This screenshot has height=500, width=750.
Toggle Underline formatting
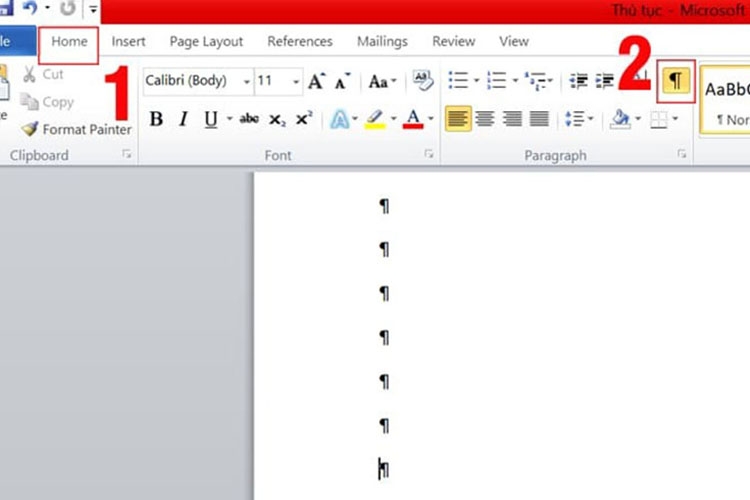tap(211, 119)
